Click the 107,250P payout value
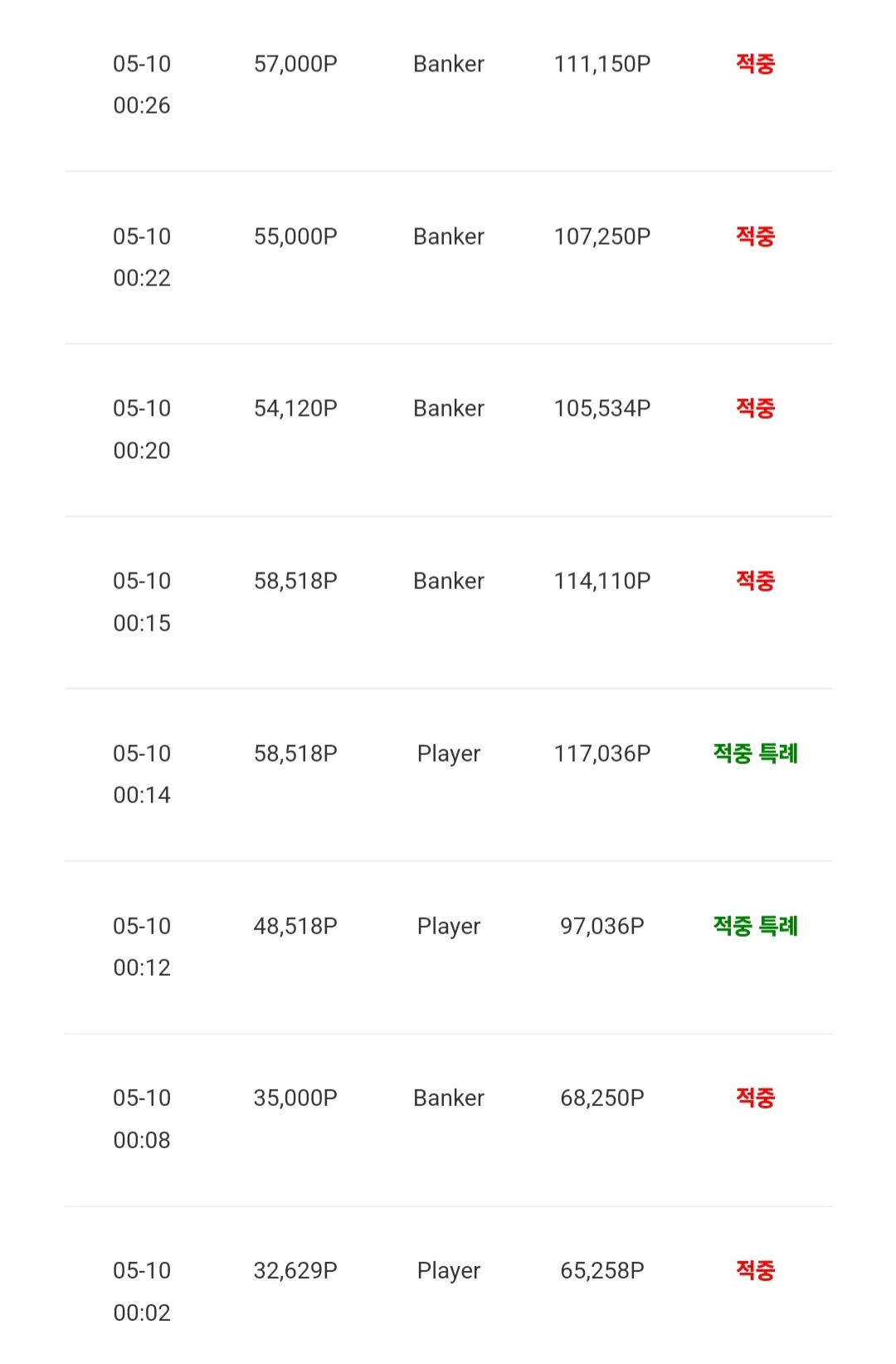Screen dimensions: 896x1364 [602, 236]
